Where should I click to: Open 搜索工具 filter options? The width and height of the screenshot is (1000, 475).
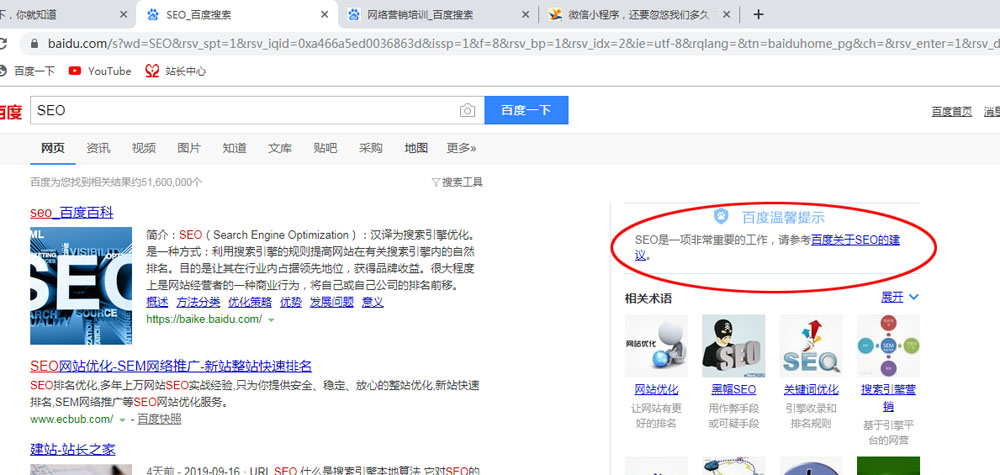point(457,182)
